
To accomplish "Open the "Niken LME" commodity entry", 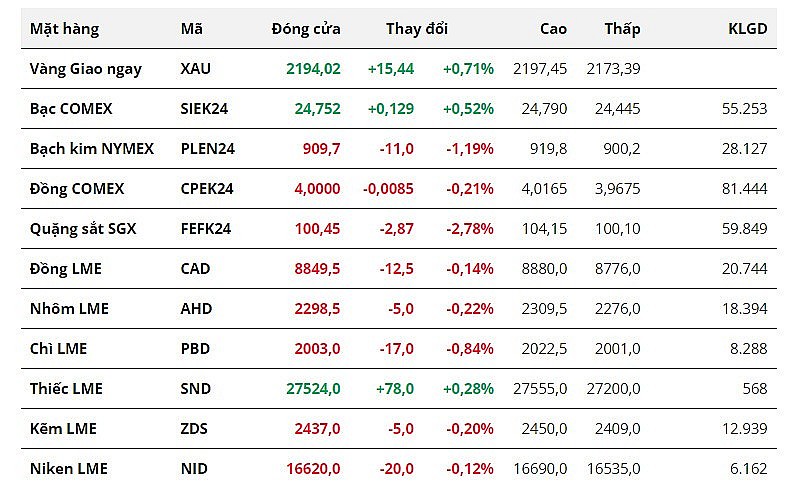I will click(69, 469).
